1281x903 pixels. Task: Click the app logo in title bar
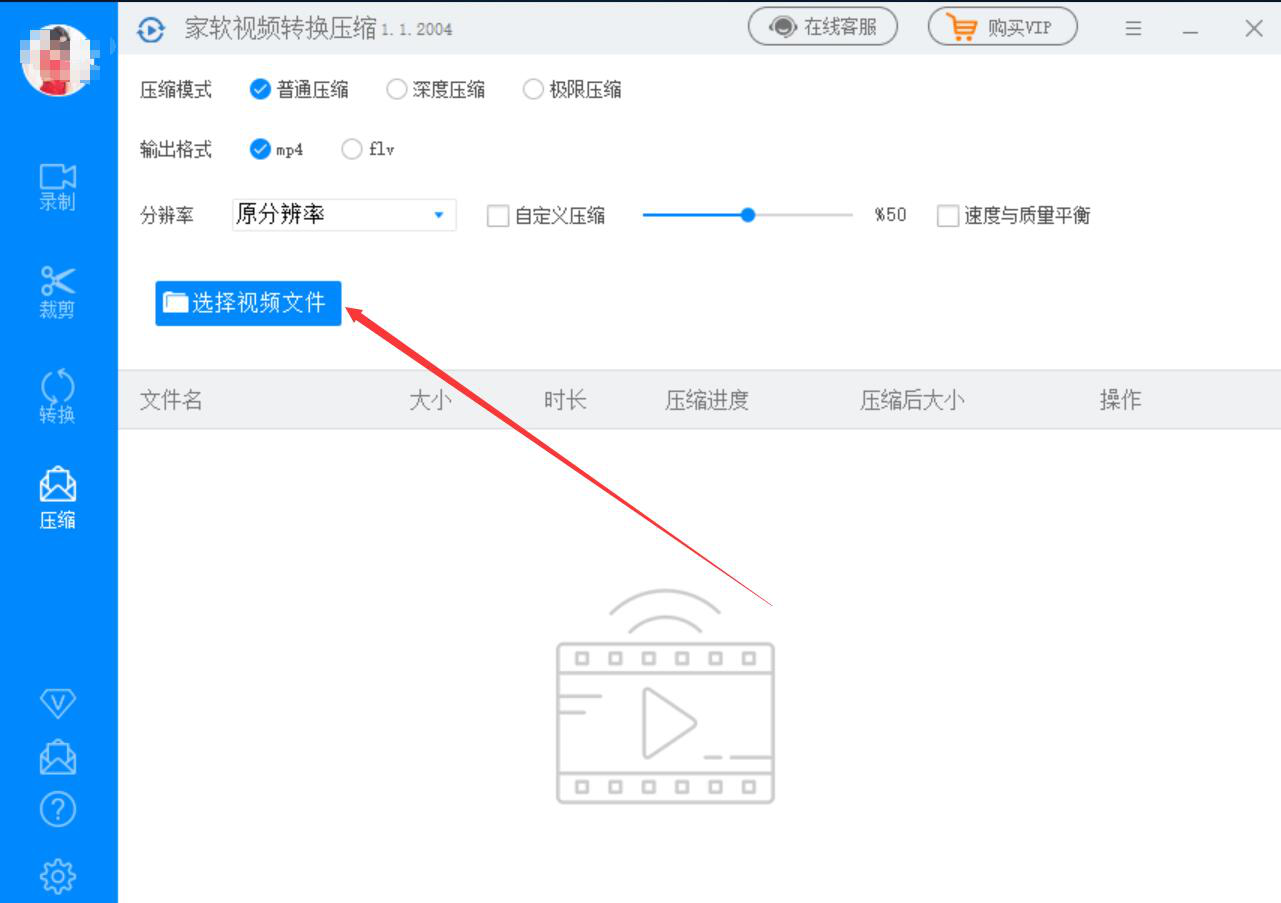[150, 29]
